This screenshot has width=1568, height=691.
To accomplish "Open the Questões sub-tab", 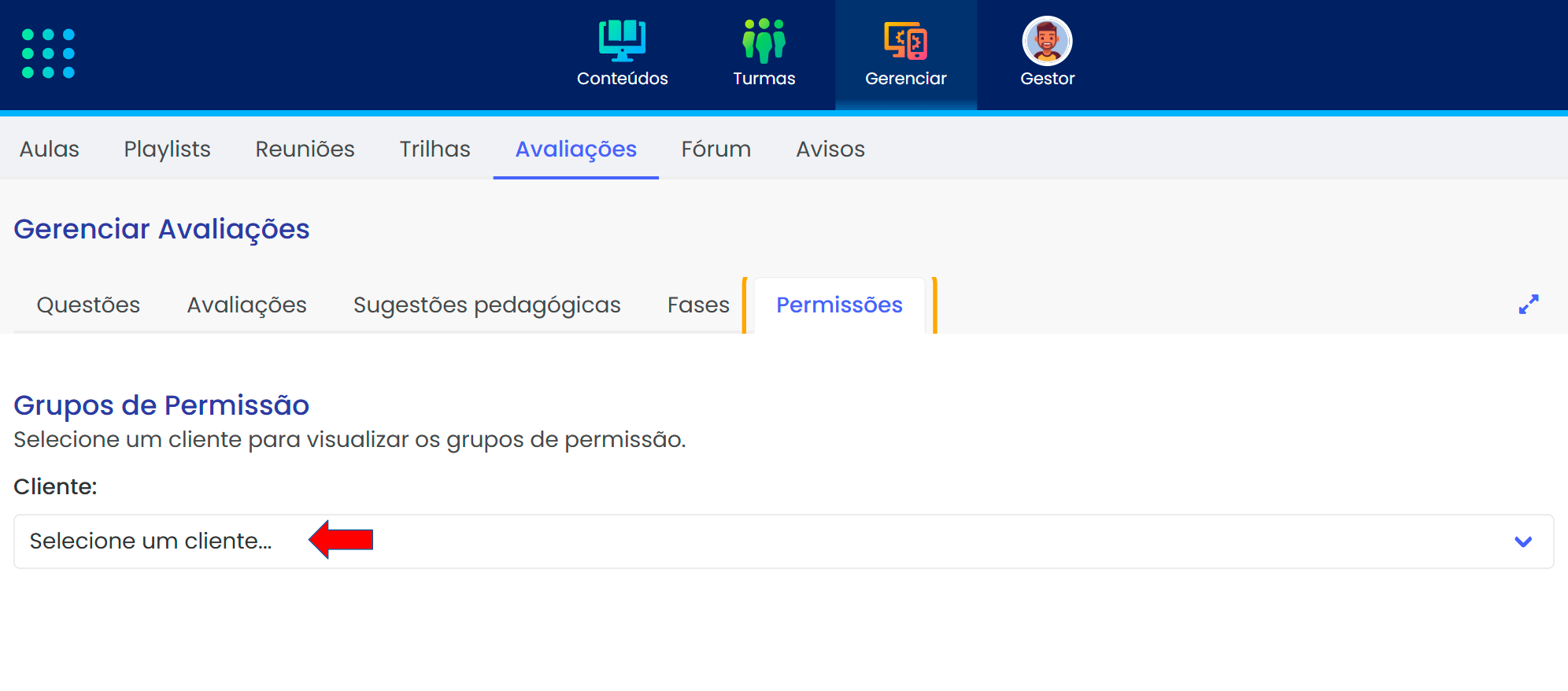I will click(x=88, y=305).
